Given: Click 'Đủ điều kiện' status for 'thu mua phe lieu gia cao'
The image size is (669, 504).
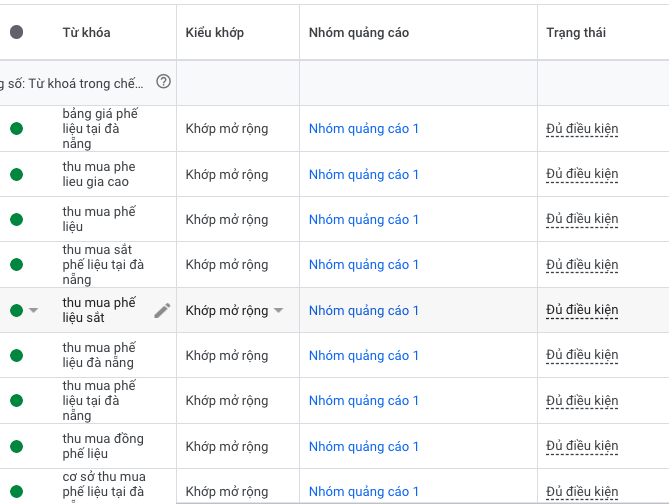Looking at the screenshot, I should (x=582, y=174).
